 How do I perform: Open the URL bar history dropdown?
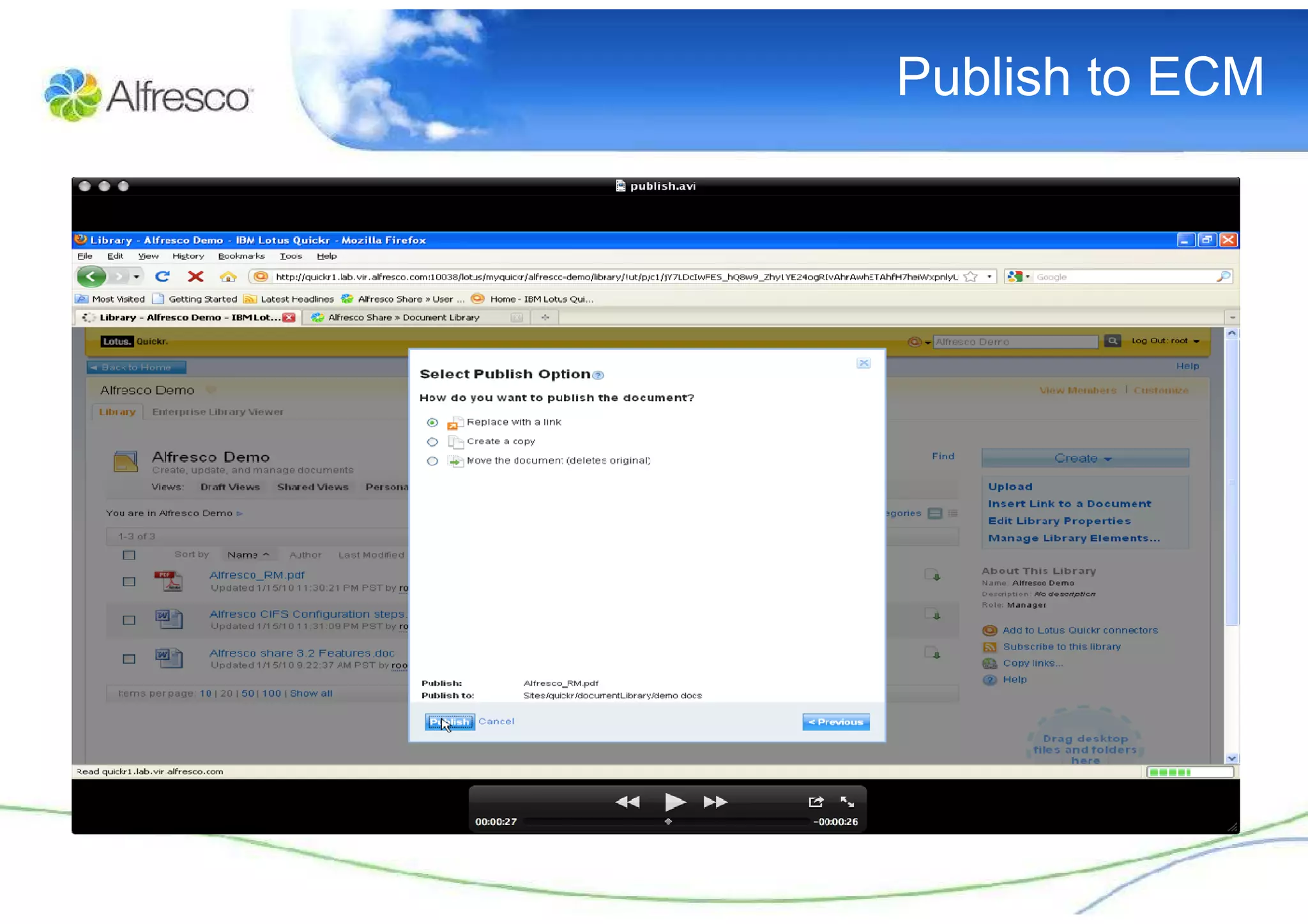[989, 276]
